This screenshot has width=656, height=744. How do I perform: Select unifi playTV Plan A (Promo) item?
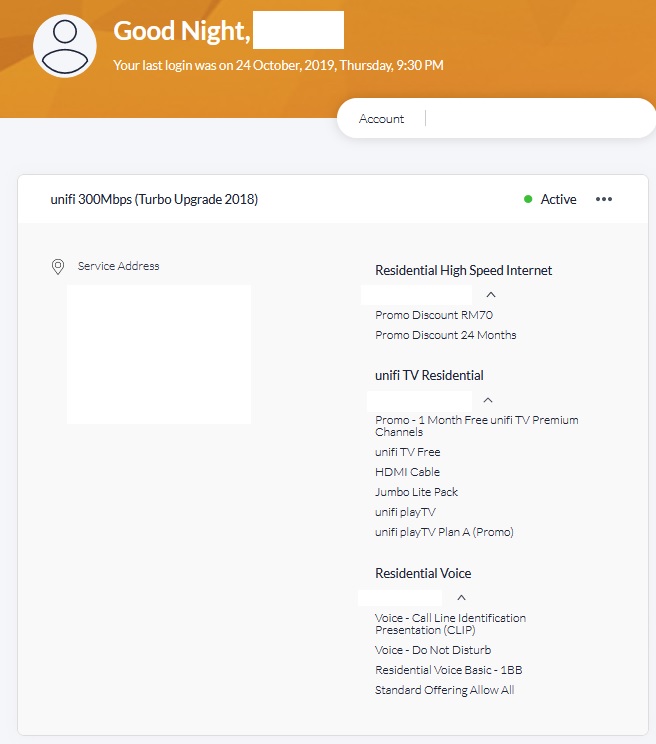coord(444,532)
